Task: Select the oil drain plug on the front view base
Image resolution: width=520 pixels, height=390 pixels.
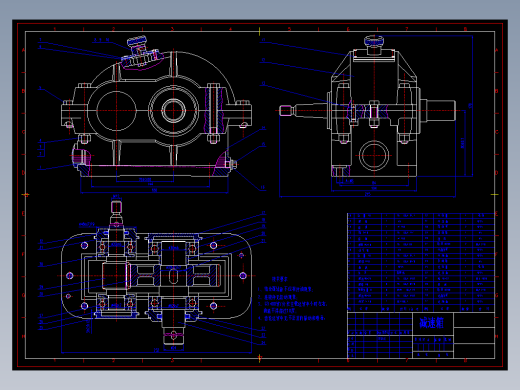Action: (x=232, y=164)
